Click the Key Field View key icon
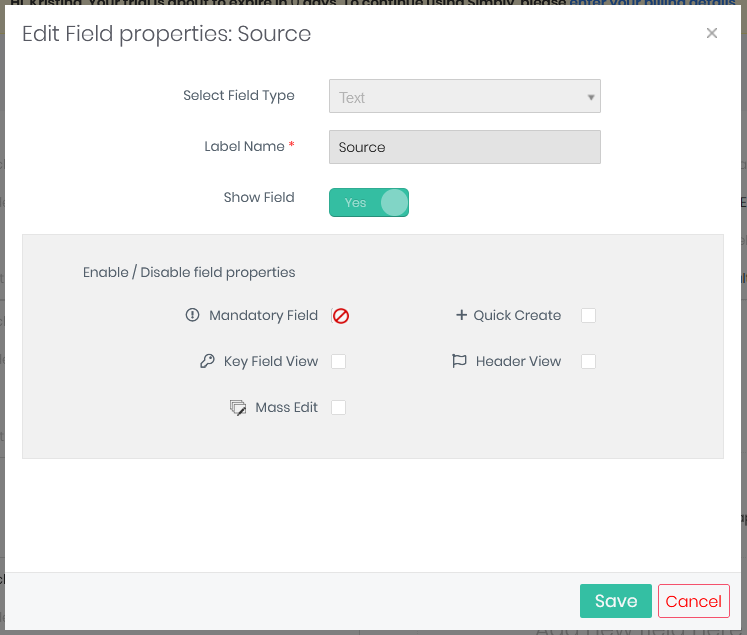747x635 pixels. [x=207, y=361]
